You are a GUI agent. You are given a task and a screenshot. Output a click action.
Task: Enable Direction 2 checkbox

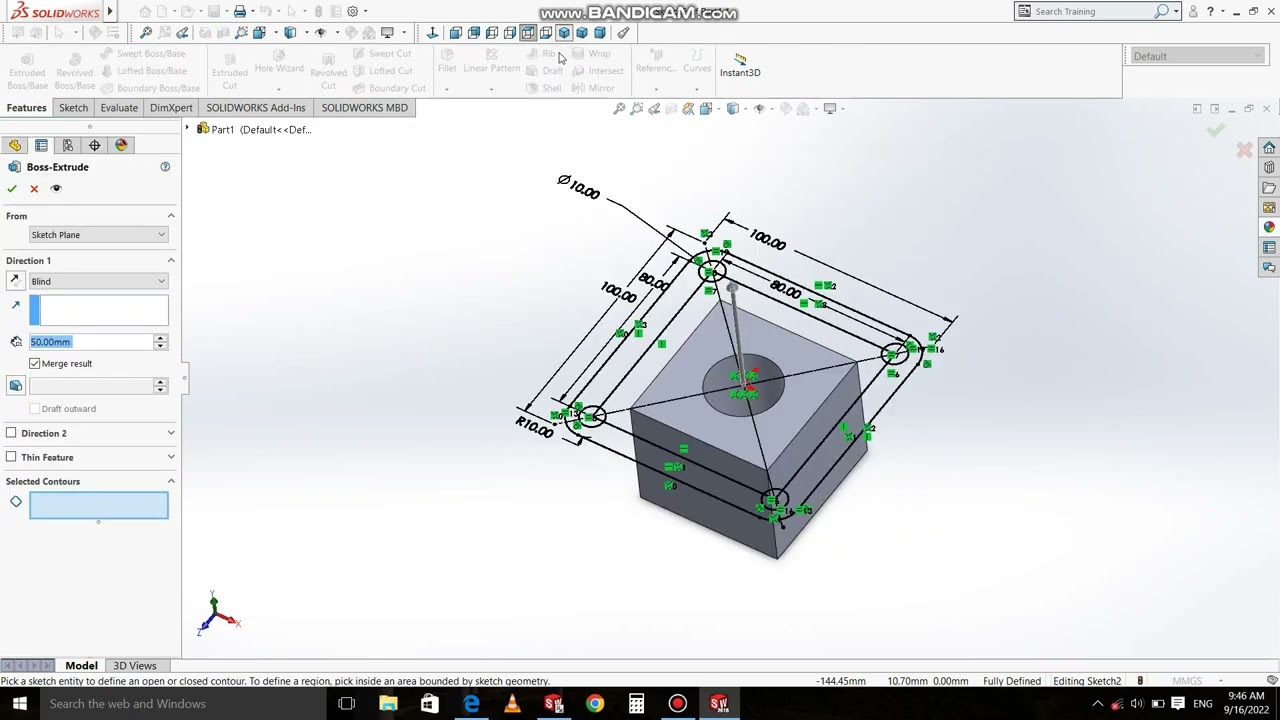tap(11, 433)
